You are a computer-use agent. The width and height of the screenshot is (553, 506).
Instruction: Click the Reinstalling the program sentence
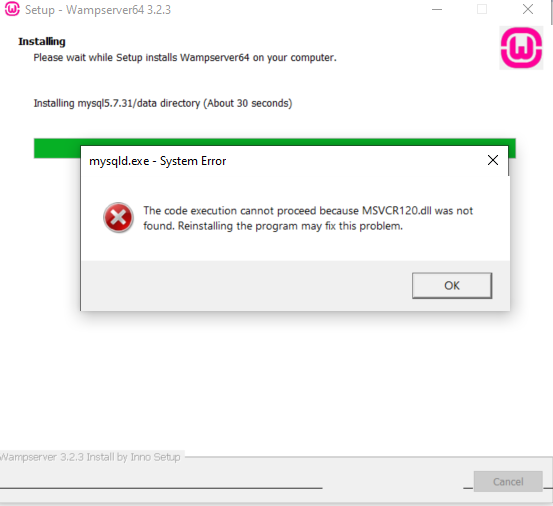coord(290,226)
